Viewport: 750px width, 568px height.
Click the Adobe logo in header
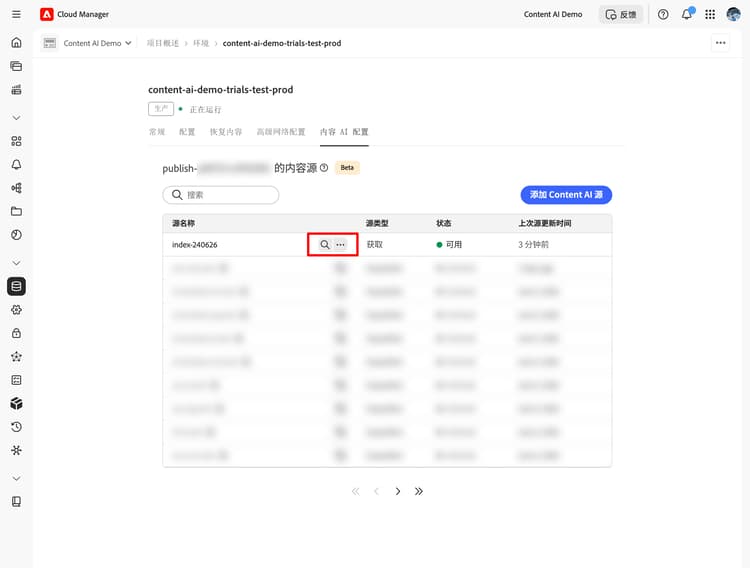tap(47, 14)
